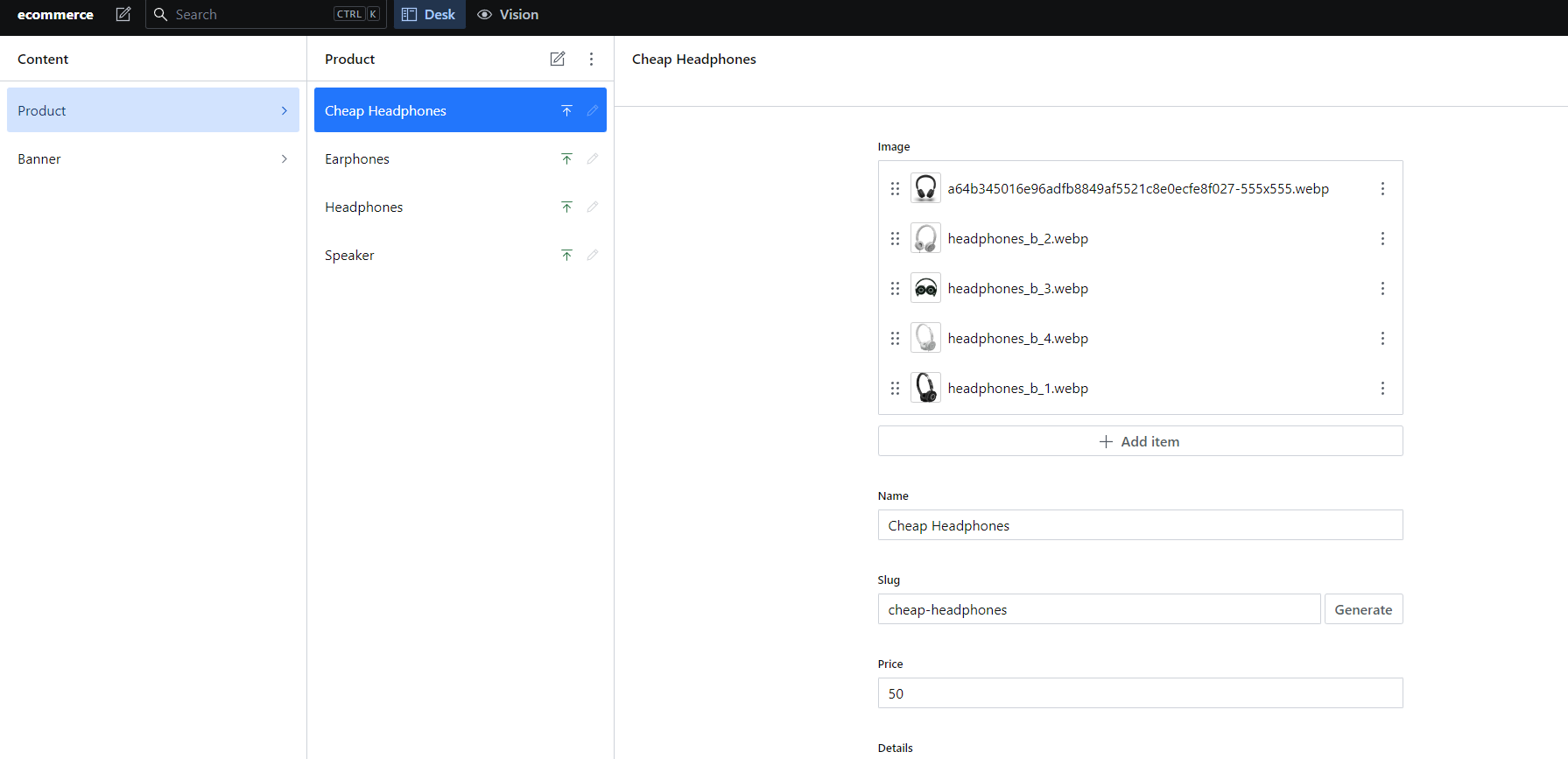This screenshot has width=1568, height=759.
Task: Open options menu for headphones_b_4.webp
Action: 1382,338
